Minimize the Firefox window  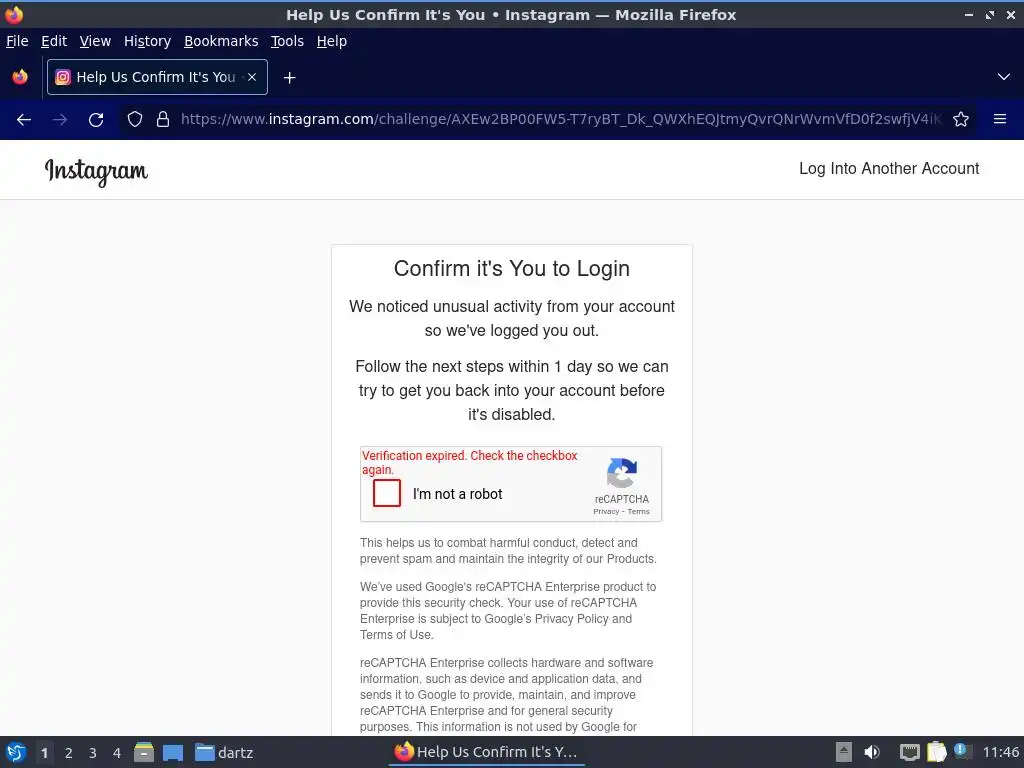(x=968, y=14)
